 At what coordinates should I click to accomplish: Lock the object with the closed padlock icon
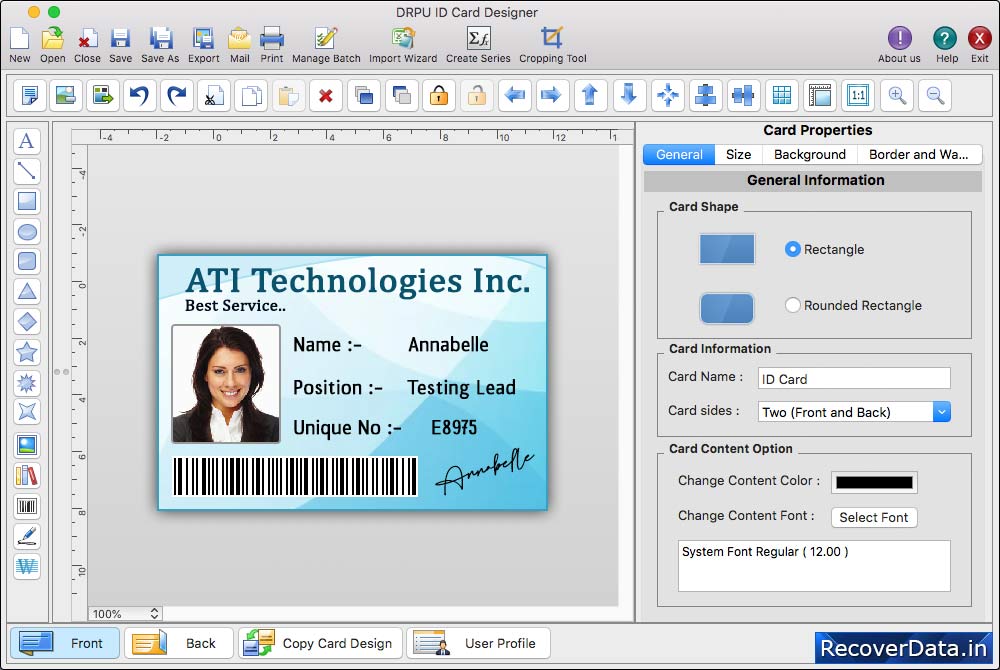(x=439, y=96)
